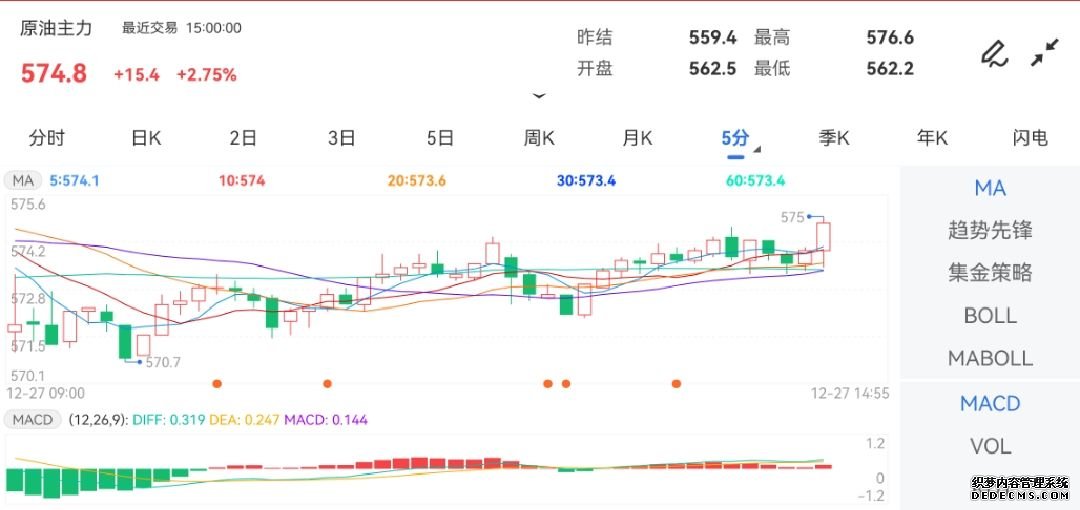
Task: Expand quote details chevron below header
Action: point(539,96)
